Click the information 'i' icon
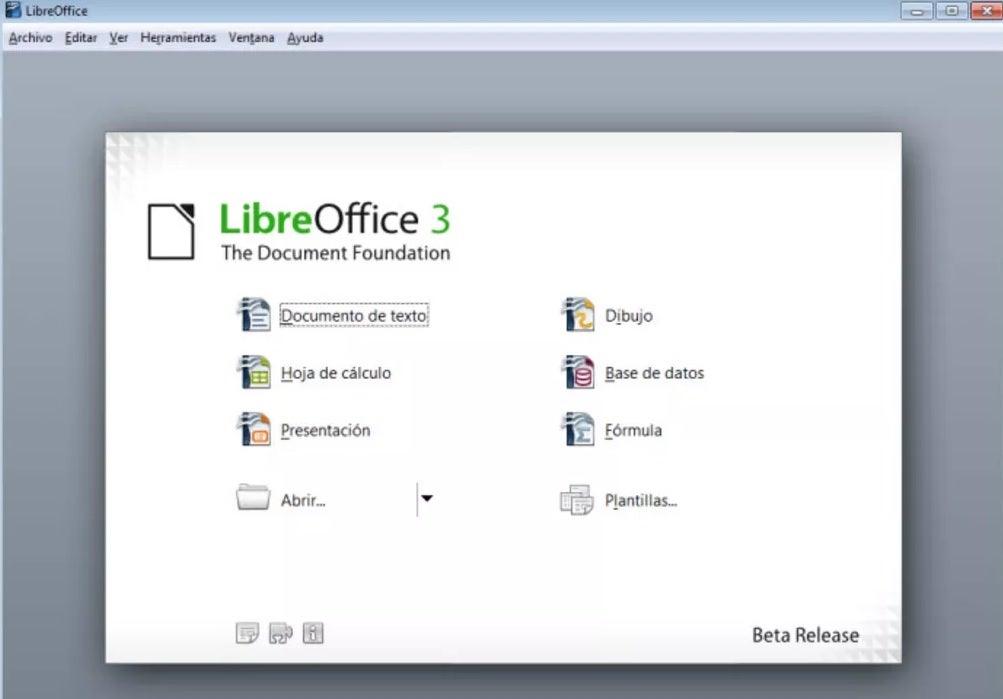The image size is (1003, 699). pyautogui.click(x=313, y=633)
